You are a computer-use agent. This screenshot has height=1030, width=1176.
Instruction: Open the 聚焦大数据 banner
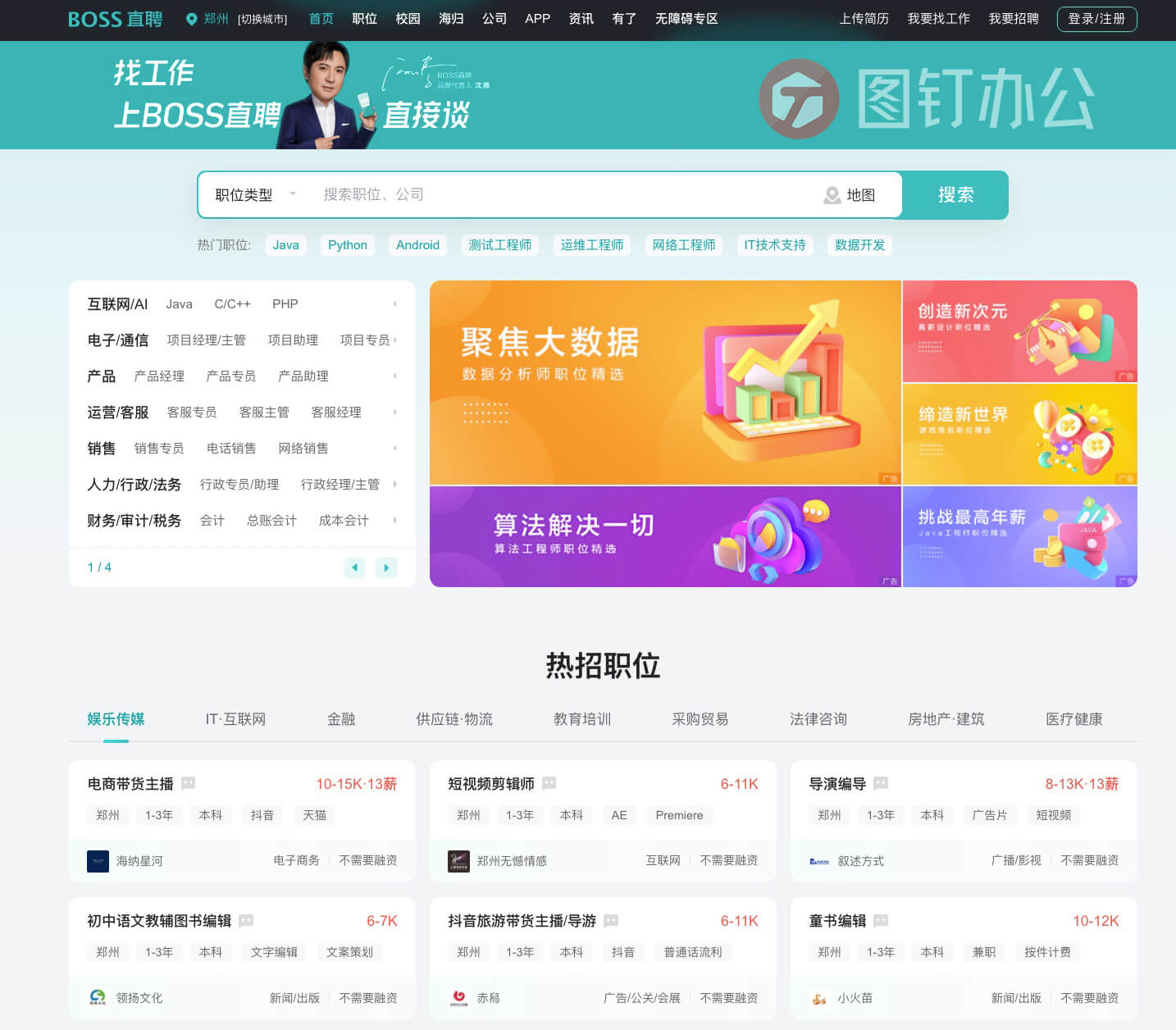pyautogui.click(x=665, y=383)
